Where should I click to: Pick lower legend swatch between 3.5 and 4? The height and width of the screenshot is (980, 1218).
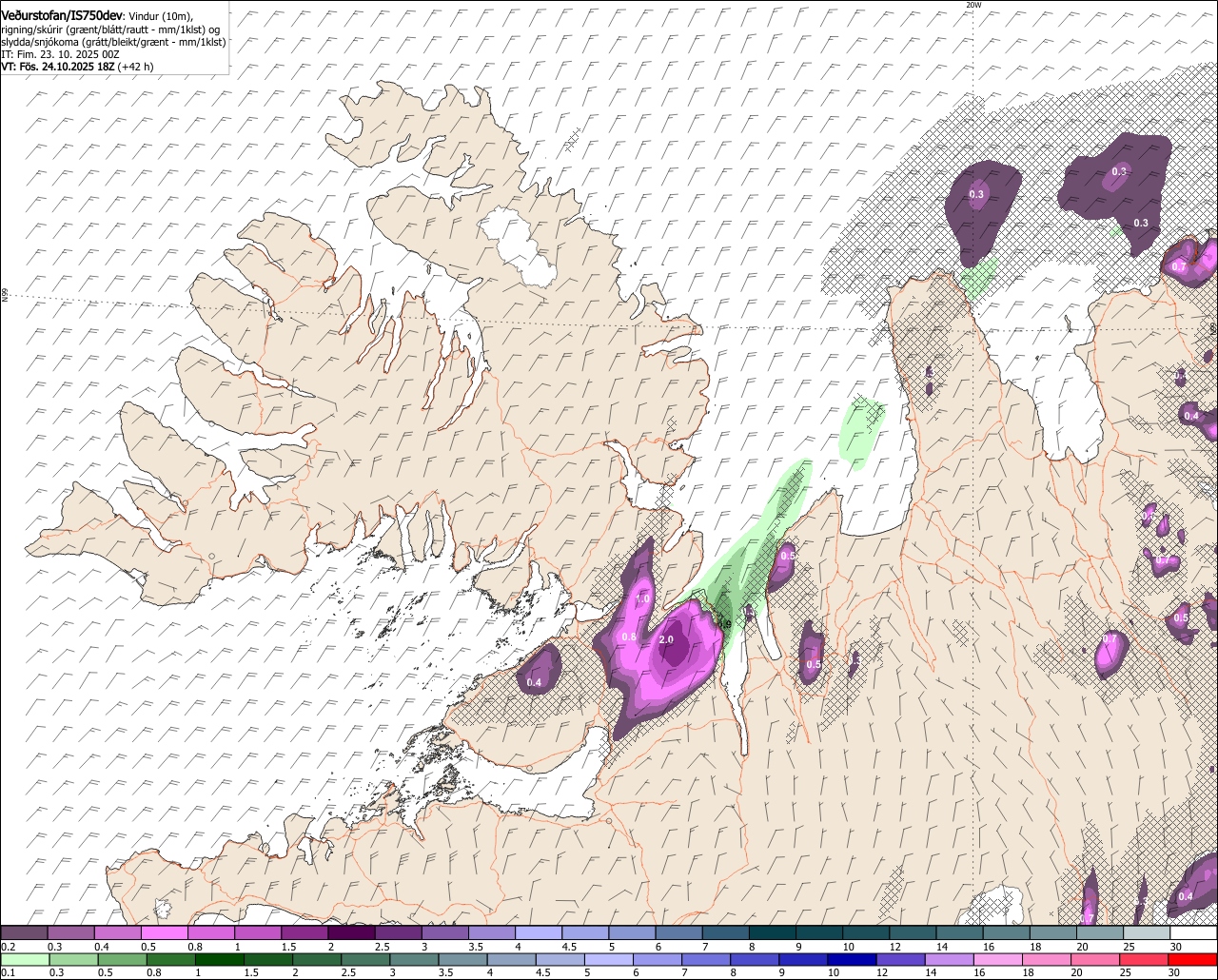[x=463, y=960]
